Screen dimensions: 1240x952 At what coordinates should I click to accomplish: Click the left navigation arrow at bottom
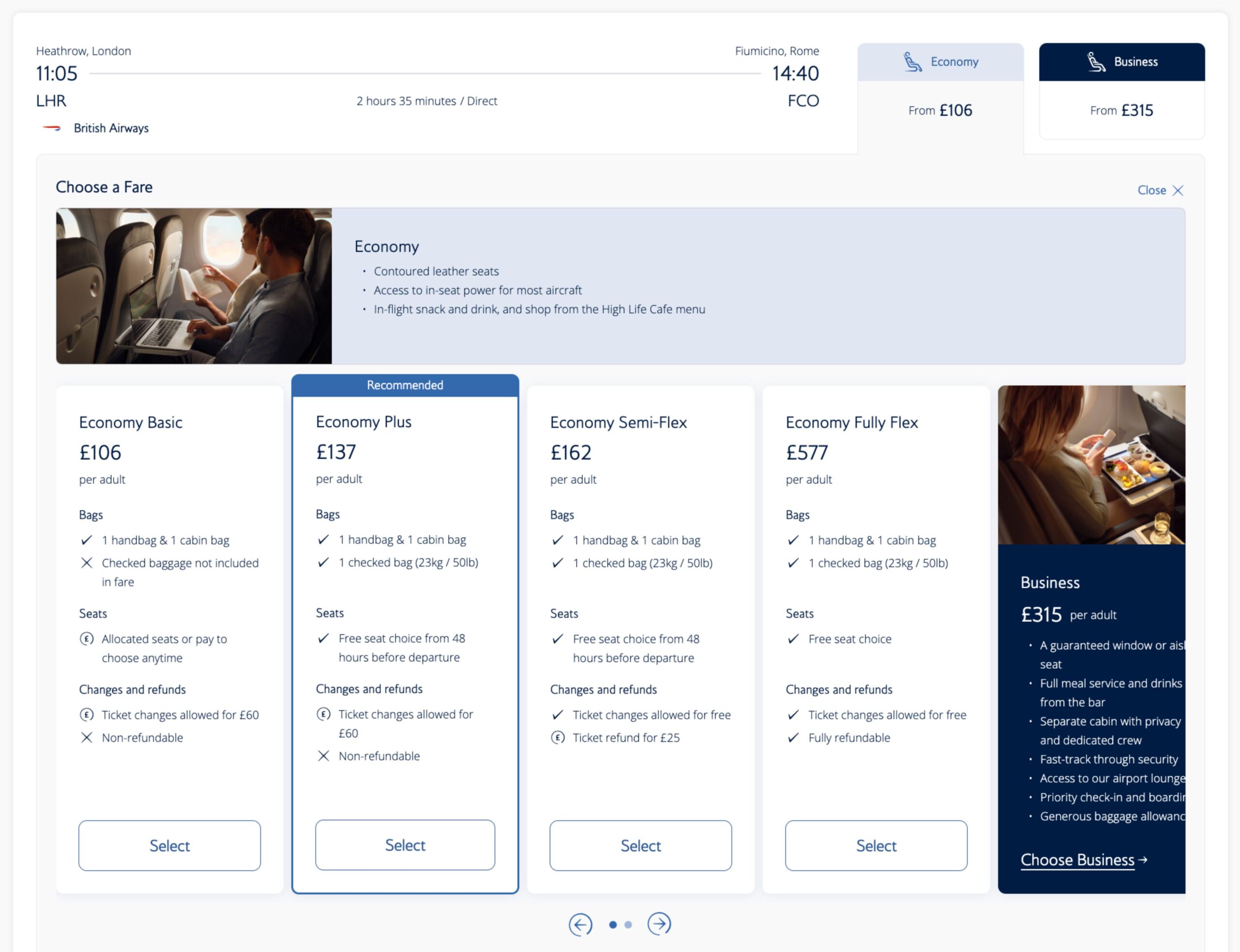coord(580,924)
